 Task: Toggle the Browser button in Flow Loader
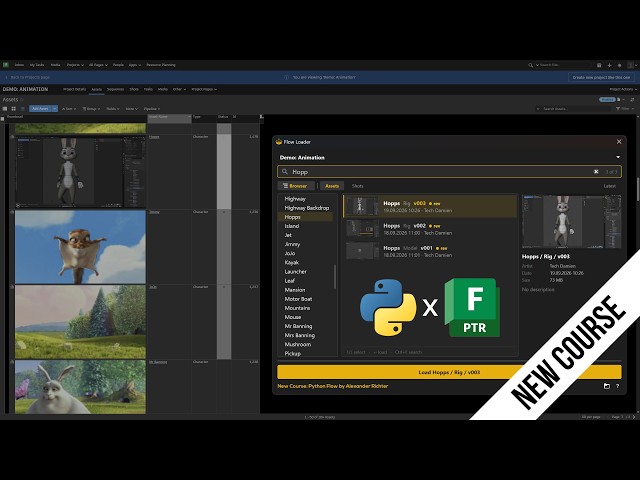pos(296,186)
